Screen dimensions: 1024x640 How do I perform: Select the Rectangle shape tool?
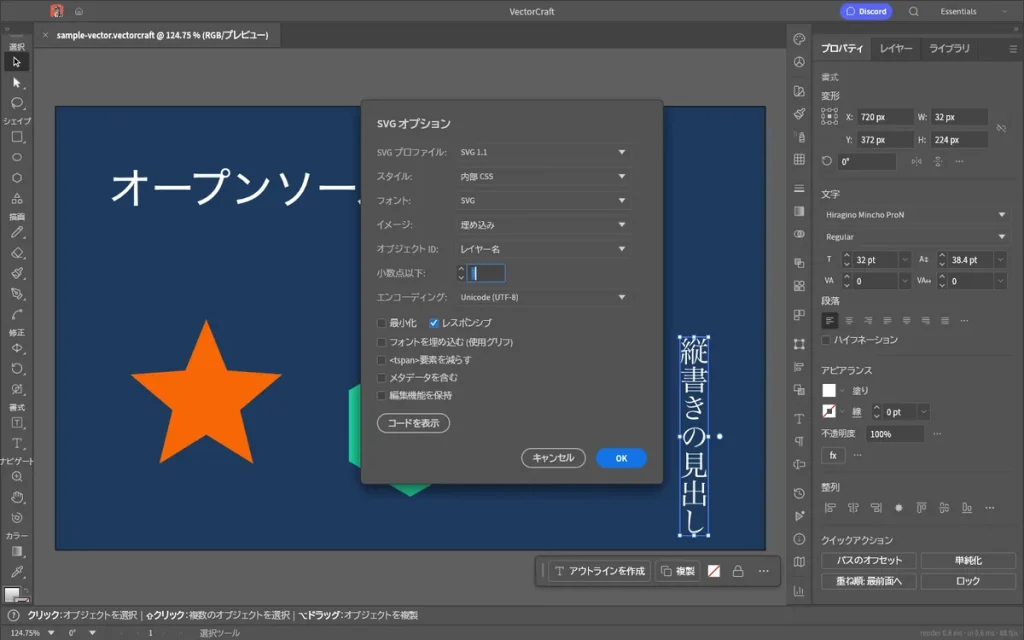tap(17, 137)
